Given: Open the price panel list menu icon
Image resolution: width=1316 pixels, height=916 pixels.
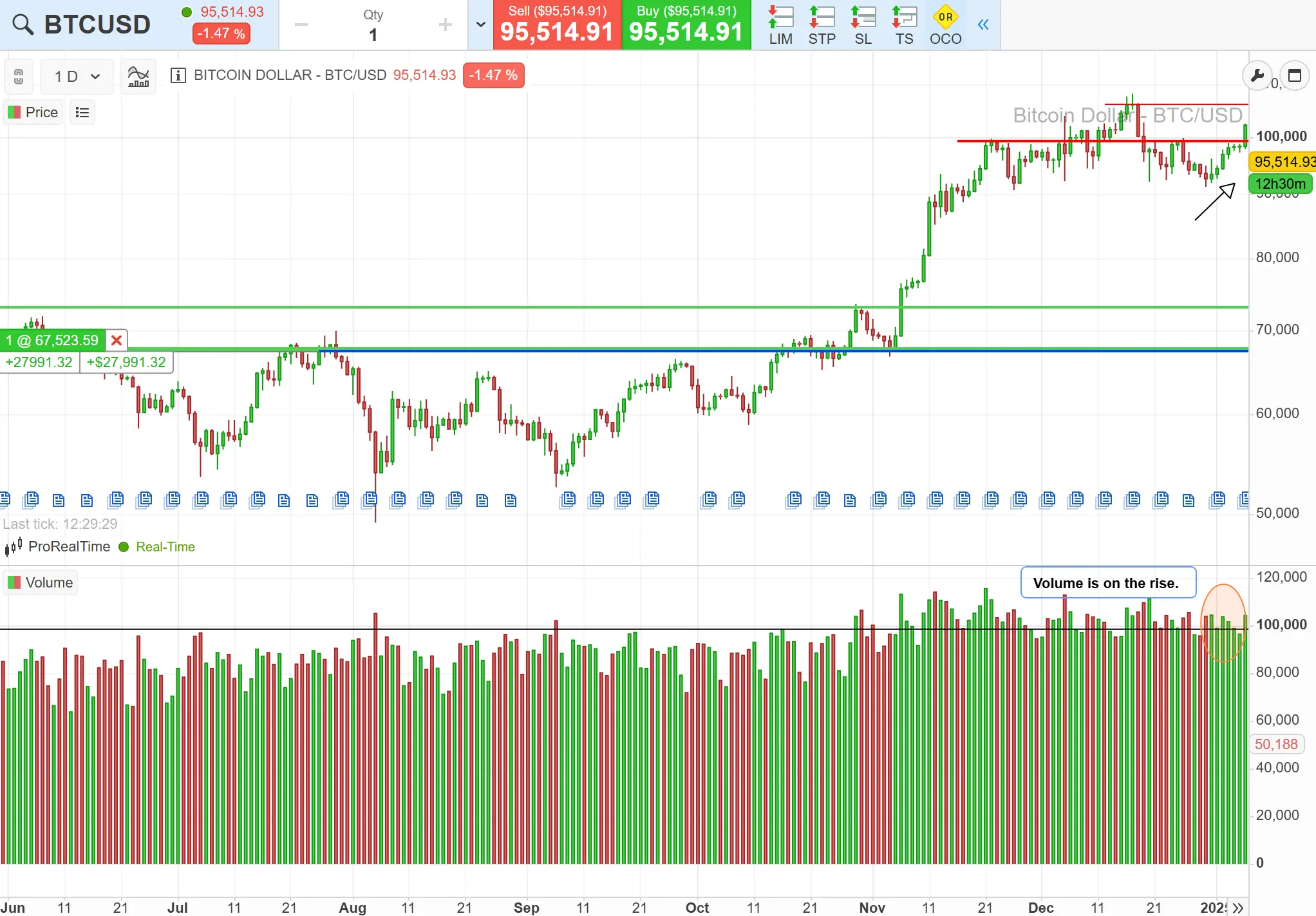Looking at the screenshot, I should [82, 112].
